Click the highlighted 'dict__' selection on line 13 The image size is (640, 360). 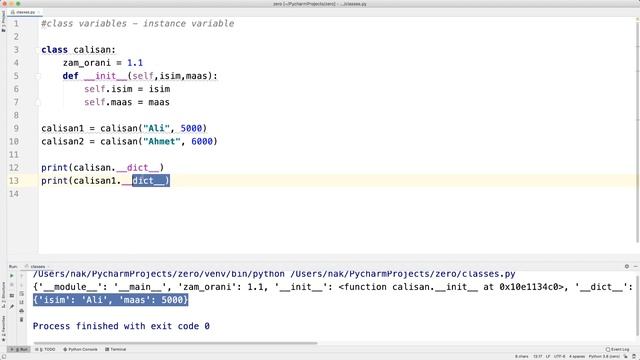pos(151,180)
